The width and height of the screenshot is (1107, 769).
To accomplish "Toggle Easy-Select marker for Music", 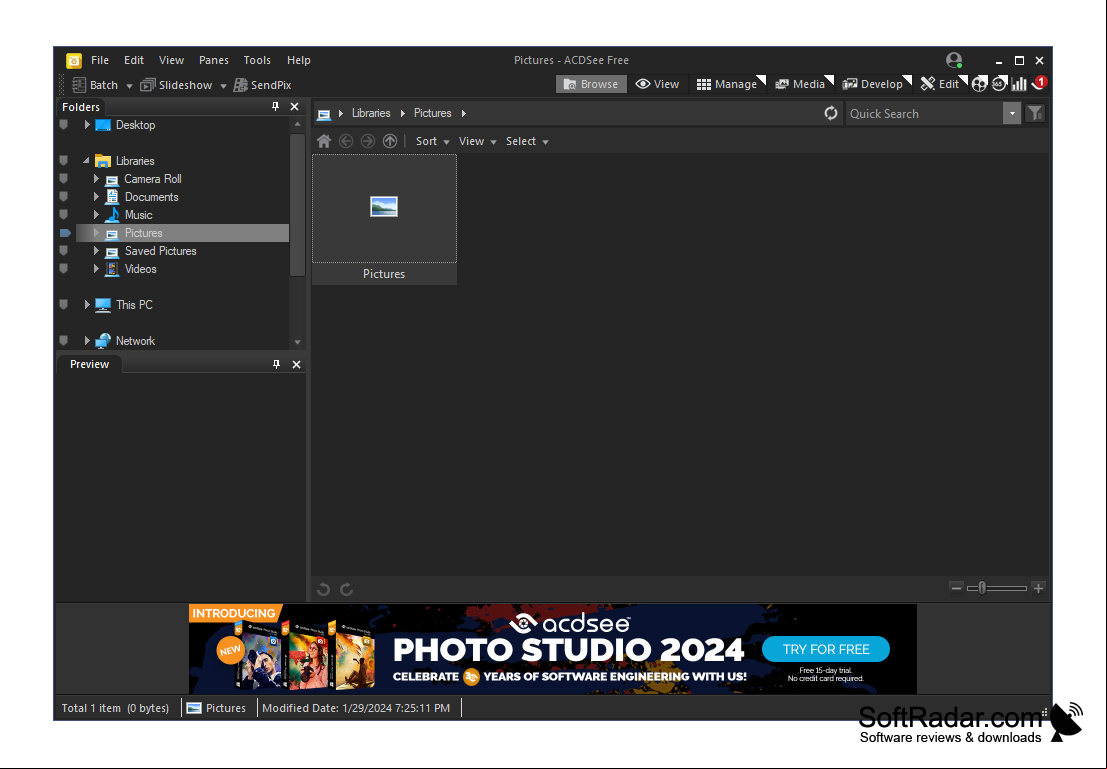I will click(x=64, y=215).
